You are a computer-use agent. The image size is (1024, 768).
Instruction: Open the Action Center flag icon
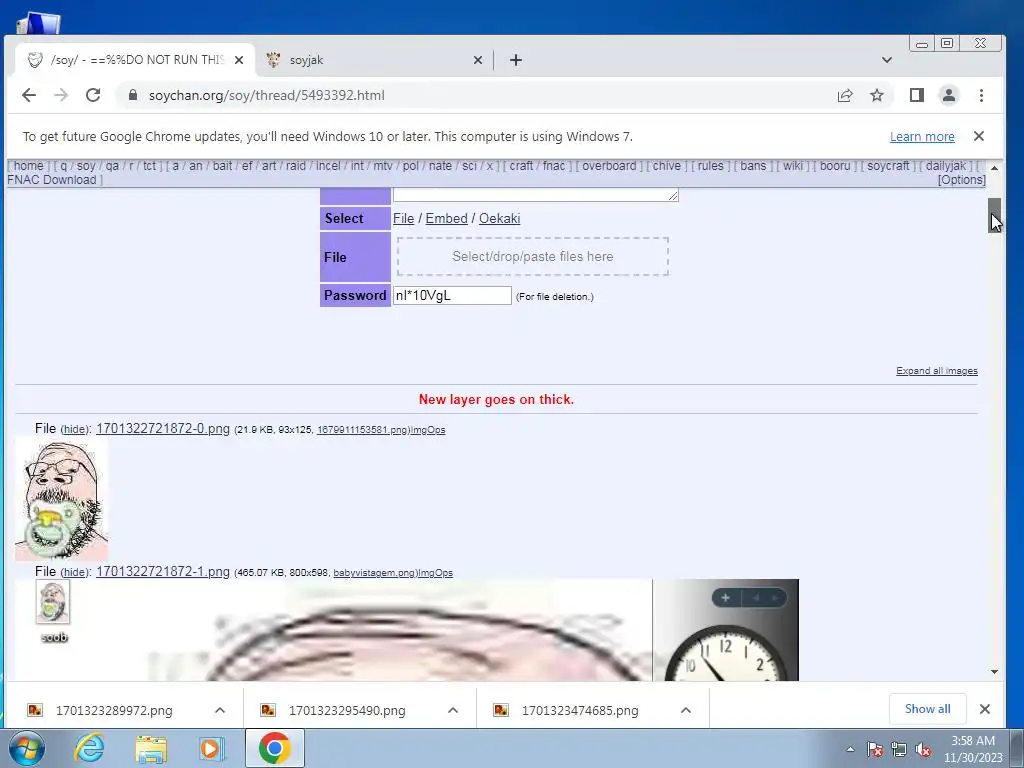tap(875, 749)
